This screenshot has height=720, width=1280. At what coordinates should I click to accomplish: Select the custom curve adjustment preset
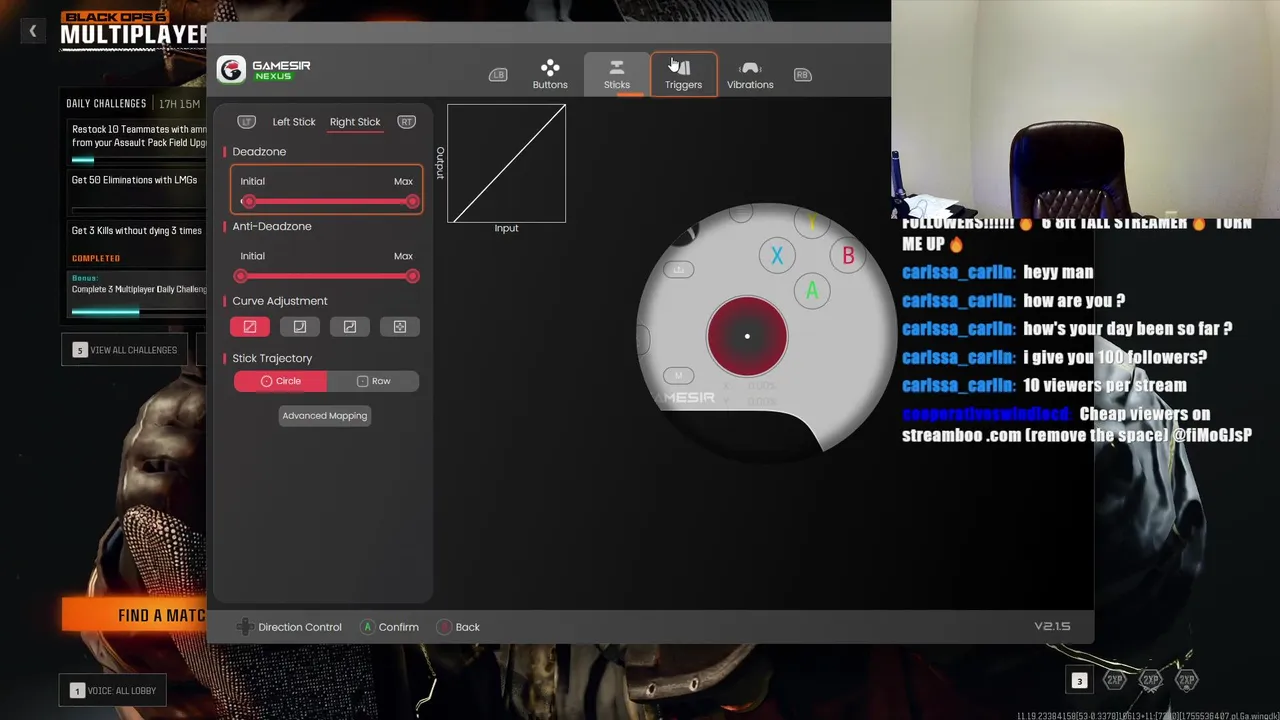tap(400, 327)
